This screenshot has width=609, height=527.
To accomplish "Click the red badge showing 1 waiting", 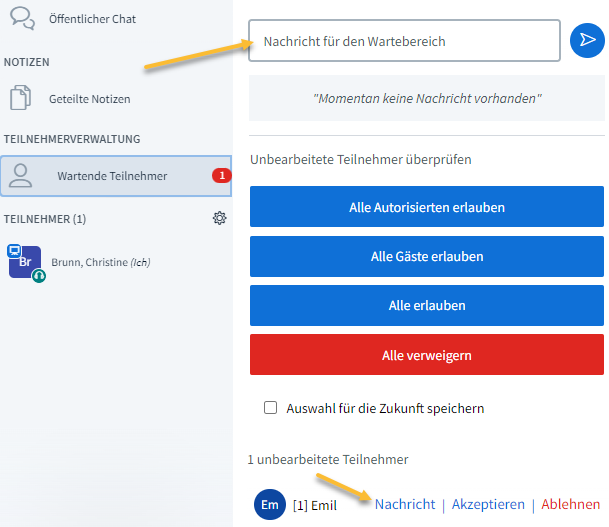I will coord(222,176).
